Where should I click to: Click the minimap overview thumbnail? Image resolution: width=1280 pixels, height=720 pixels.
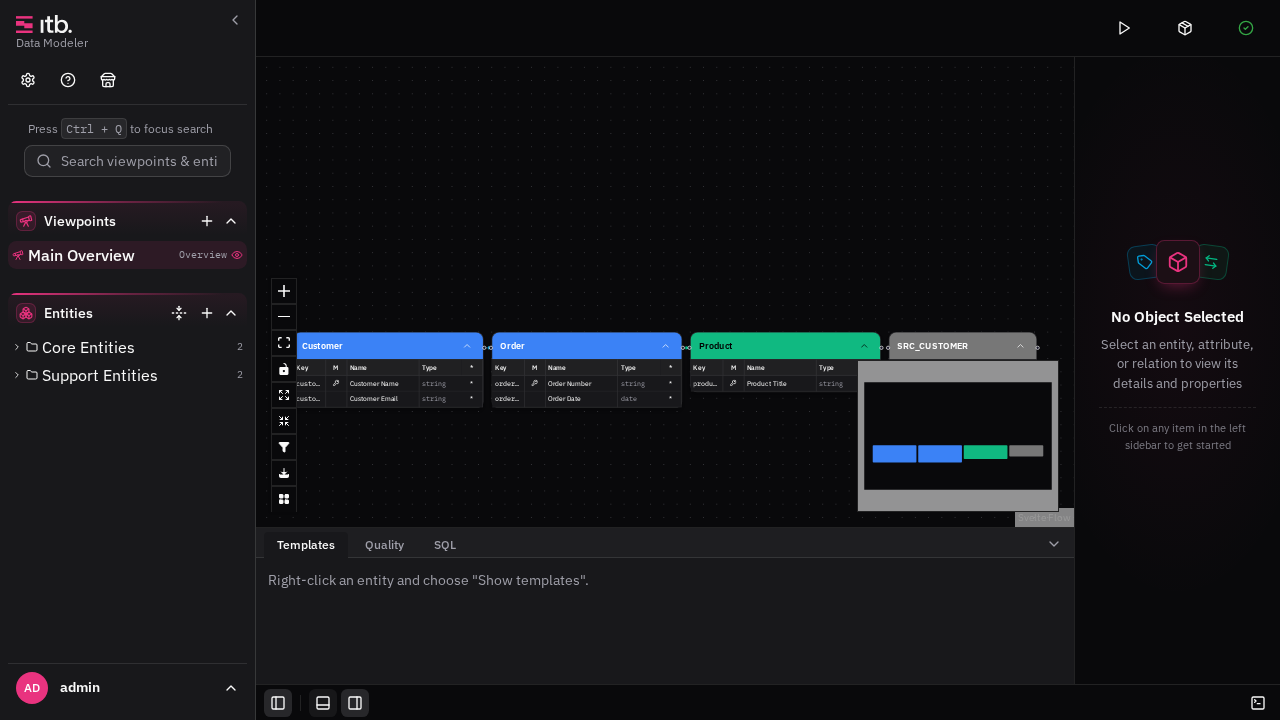(x=958, y=436)
